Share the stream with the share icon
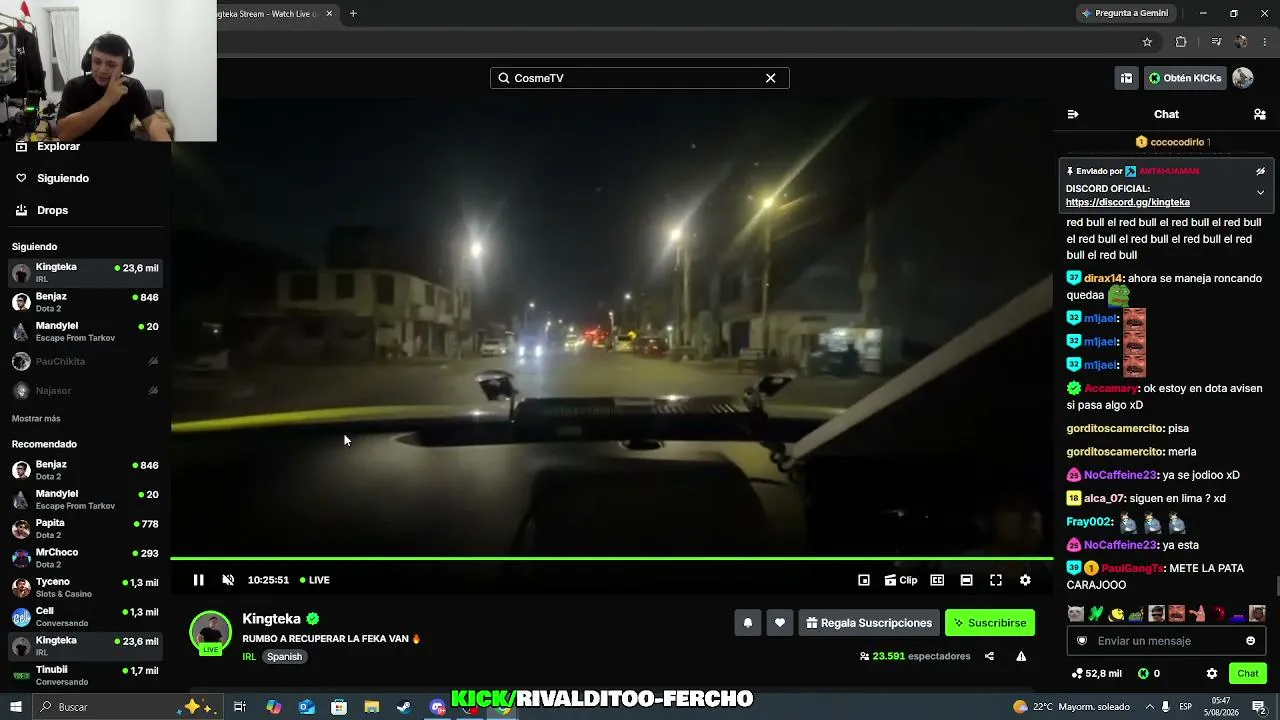The height and width of the screenshot is (720, 1280). (989, 656)
